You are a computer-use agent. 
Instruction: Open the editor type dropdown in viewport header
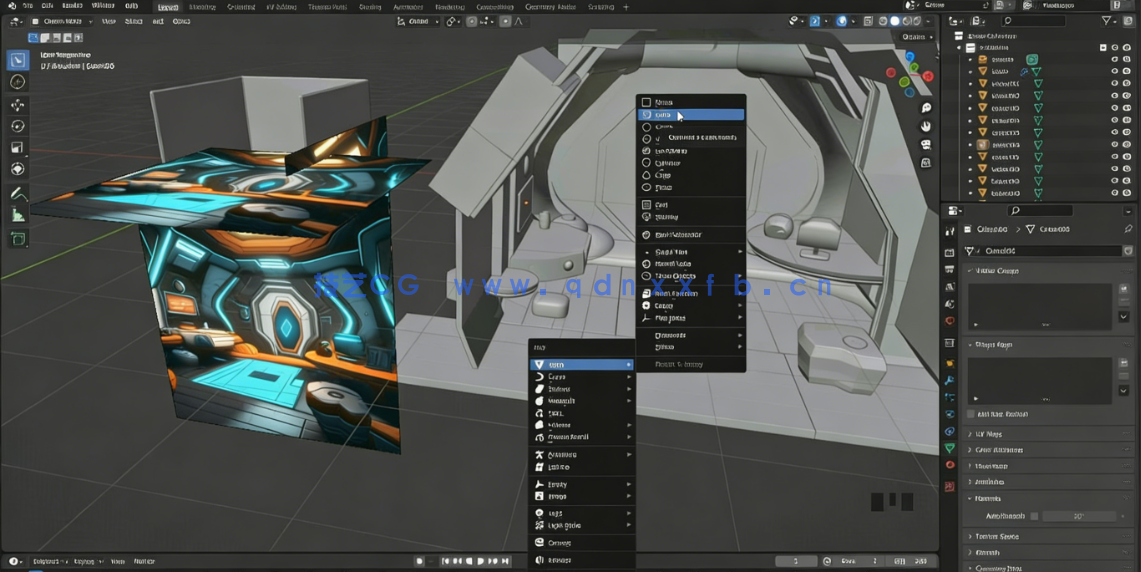(15, 21)
